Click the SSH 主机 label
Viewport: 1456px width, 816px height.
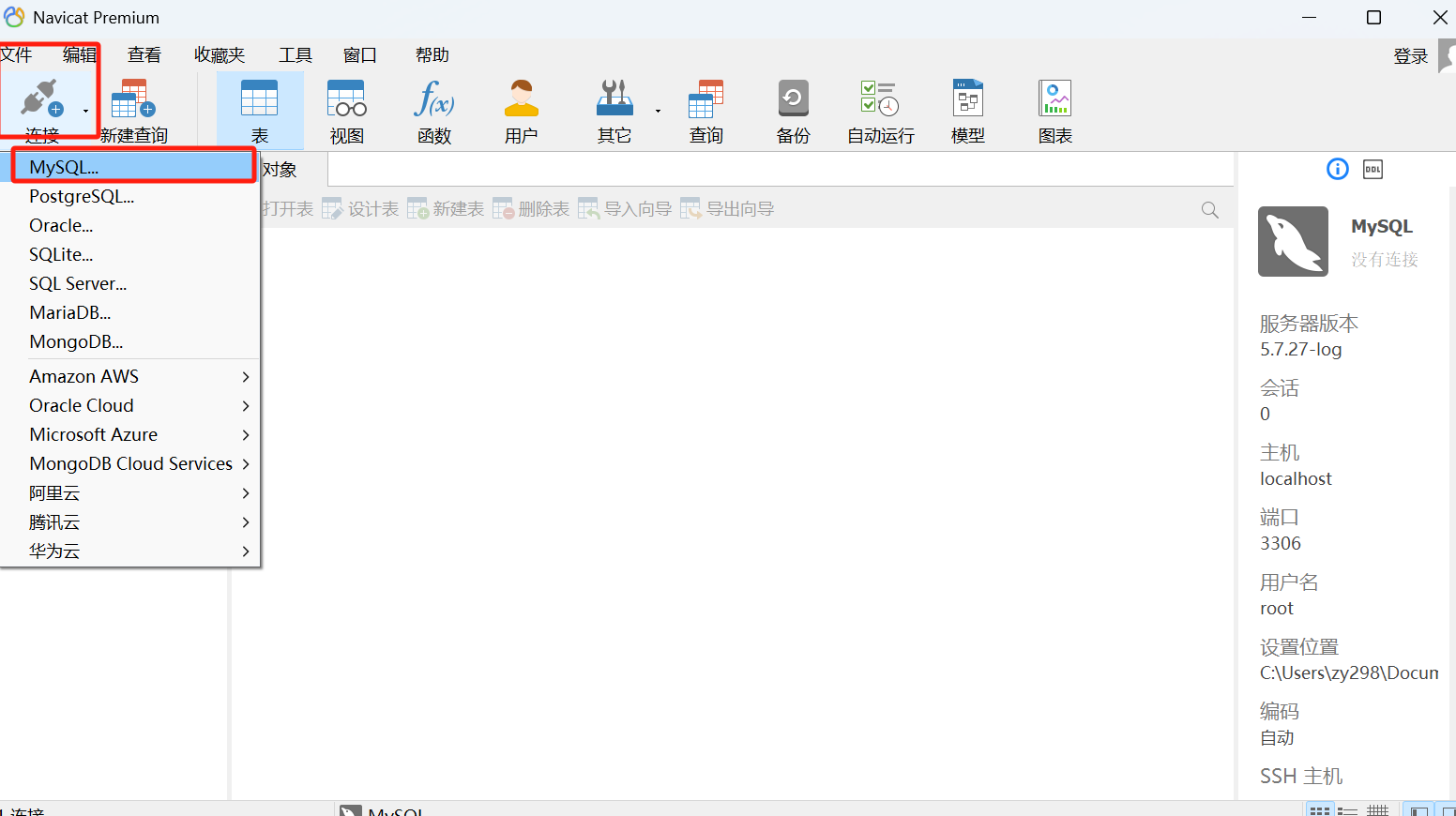[x=1301, y=777]
